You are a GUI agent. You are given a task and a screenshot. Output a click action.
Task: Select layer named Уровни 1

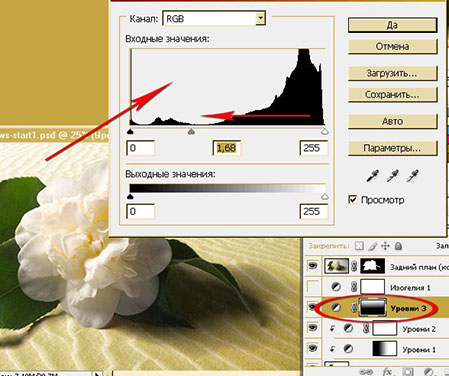click(x=419, y=350)
